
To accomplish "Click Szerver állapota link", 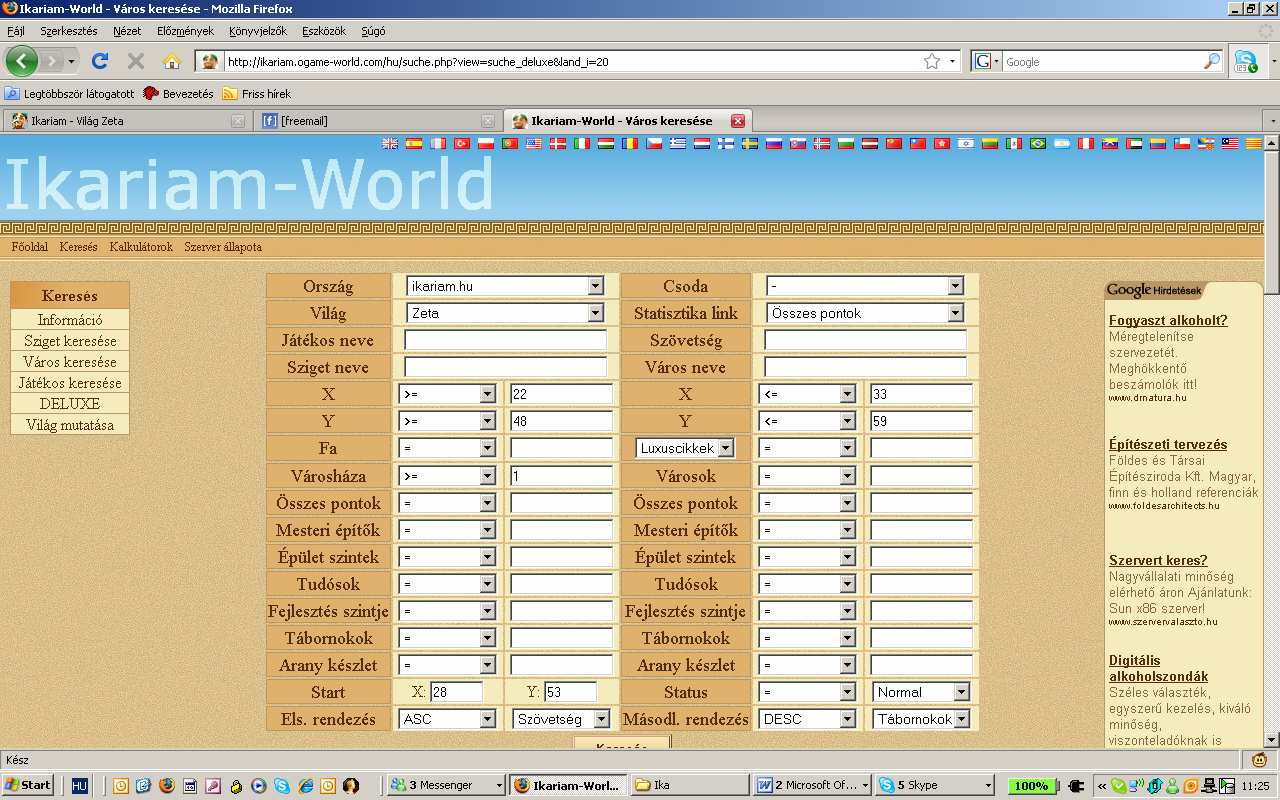I will coord(223,247).
